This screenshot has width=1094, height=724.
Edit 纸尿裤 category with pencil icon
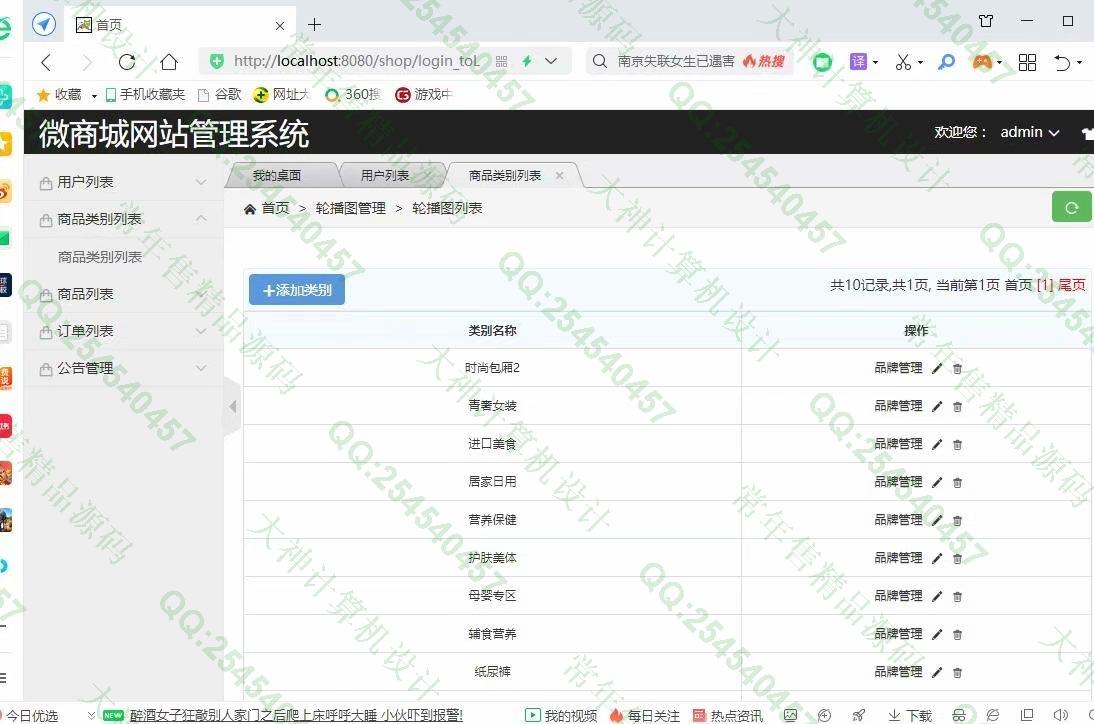pyautogui.click(x=937, y=672)
